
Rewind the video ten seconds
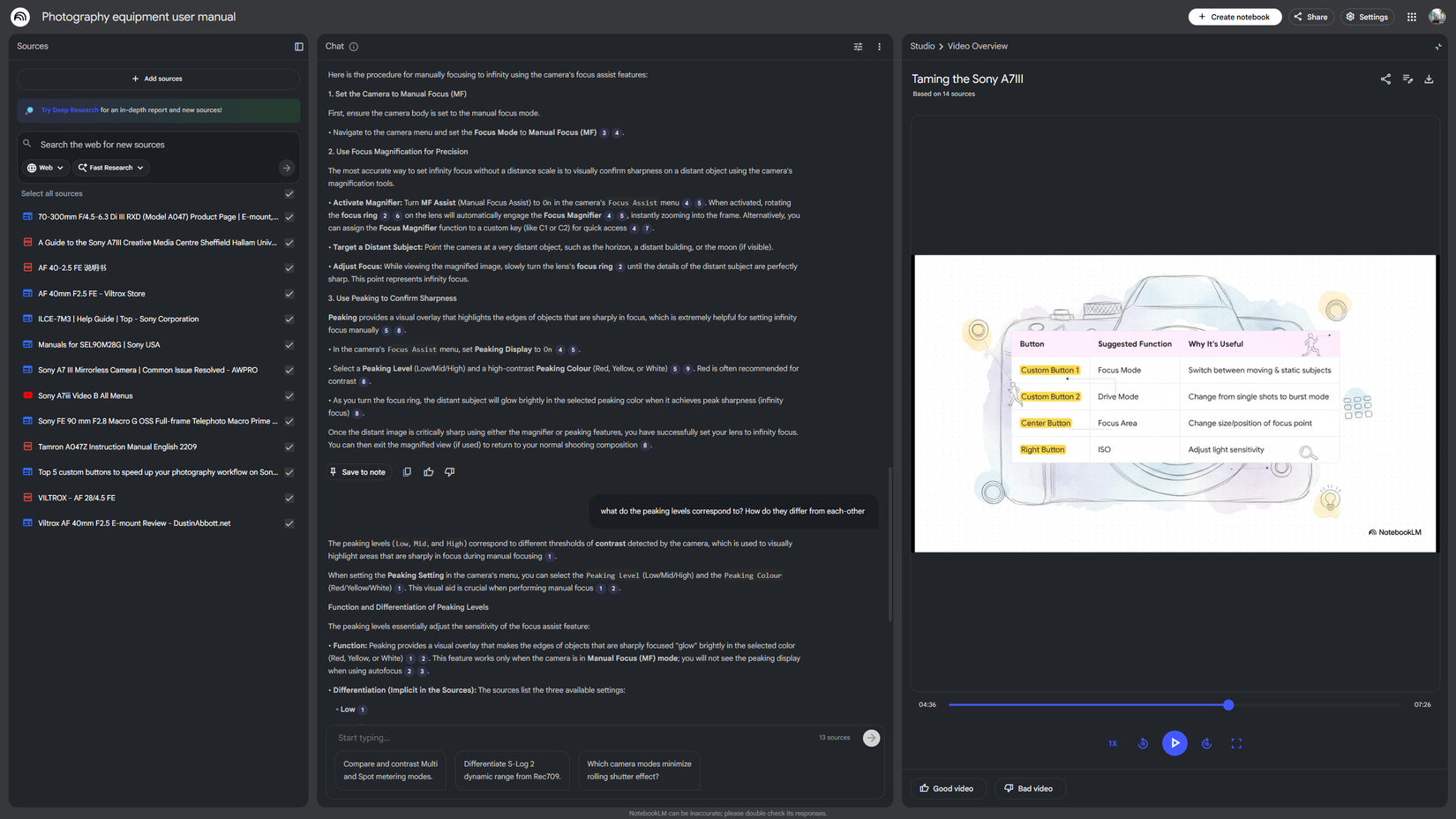coord(1143,743)
